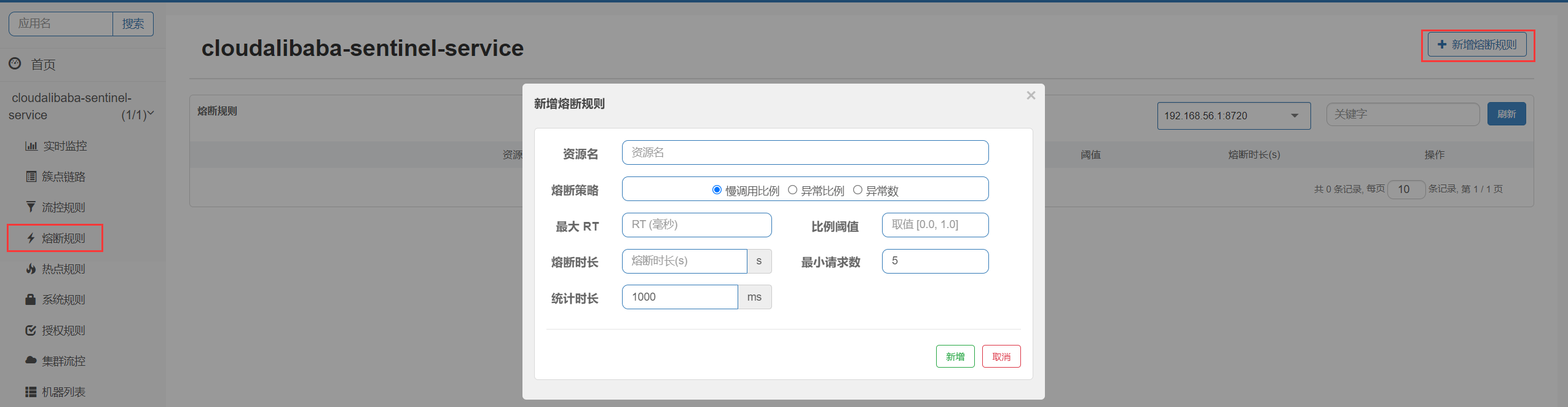This screenshot has width=1568, height=407.
Task: Open 集群流控 menu item
Action: 63,361
